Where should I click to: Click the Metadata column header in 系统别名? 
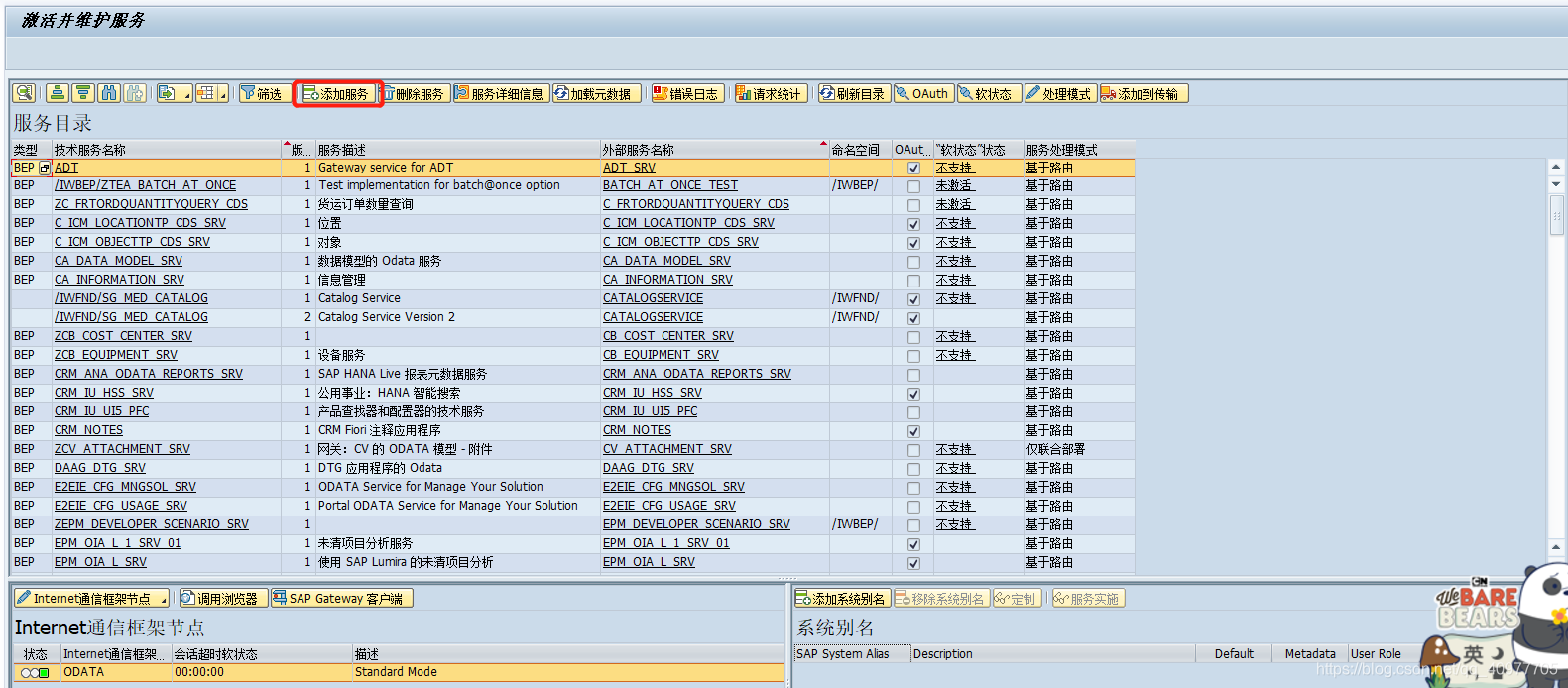click(1310, 654)
